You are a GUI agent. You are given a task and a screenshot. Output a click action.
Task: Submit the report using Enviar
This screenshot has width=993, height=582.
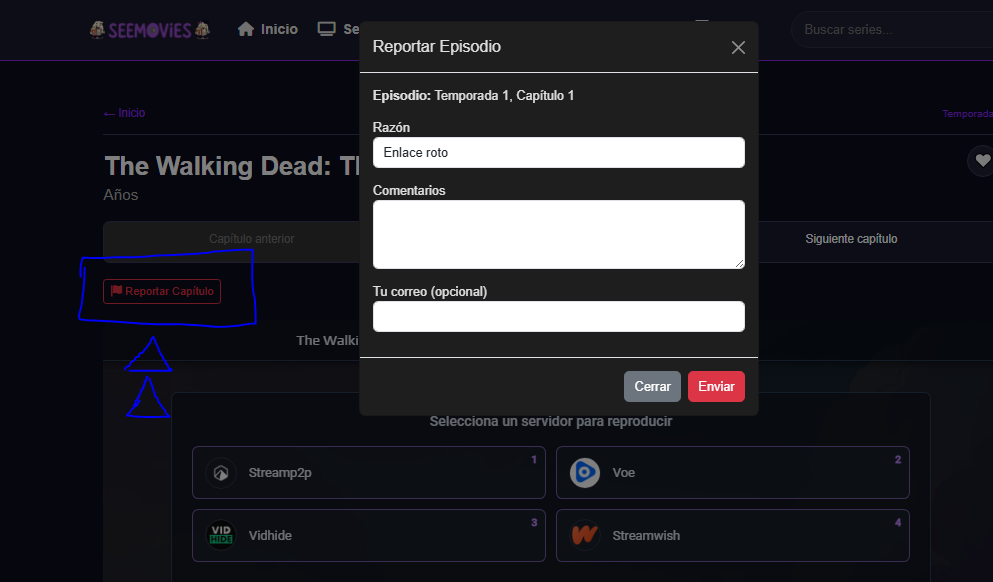[716, 386]
